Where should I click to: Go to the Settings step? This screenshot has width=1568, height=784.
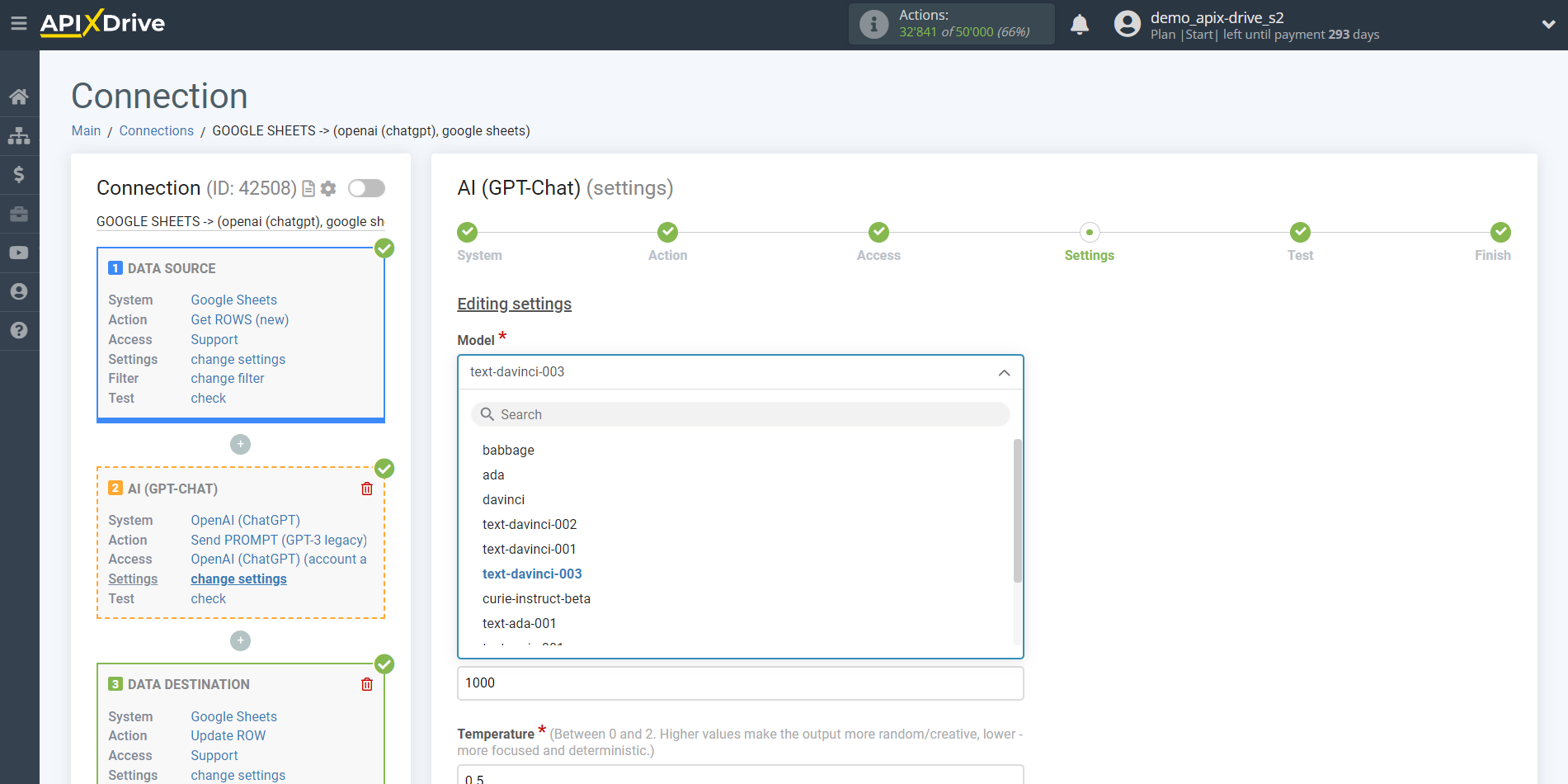point(1090,232)
